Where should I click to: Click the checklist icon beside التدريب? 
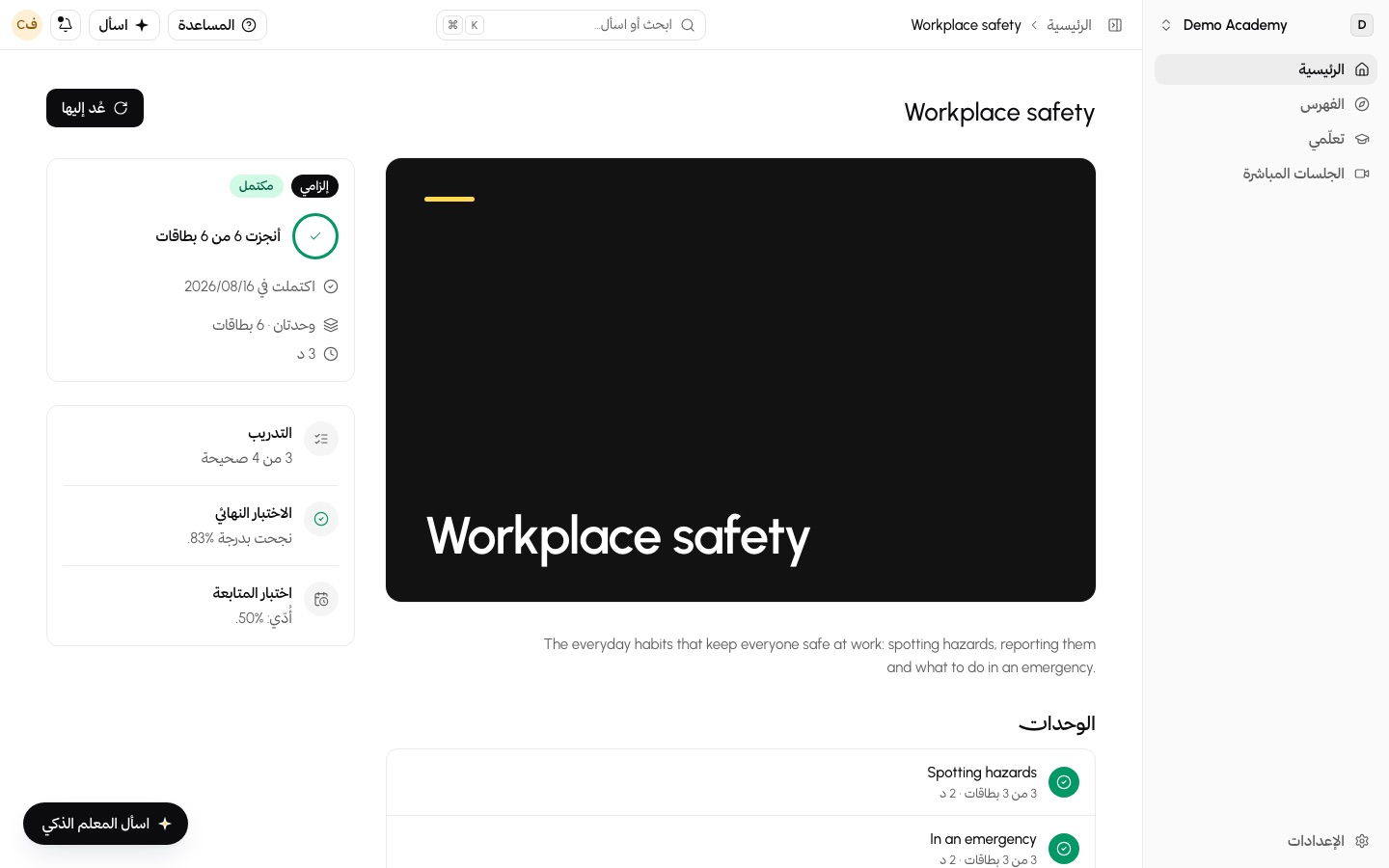(321, 439)
